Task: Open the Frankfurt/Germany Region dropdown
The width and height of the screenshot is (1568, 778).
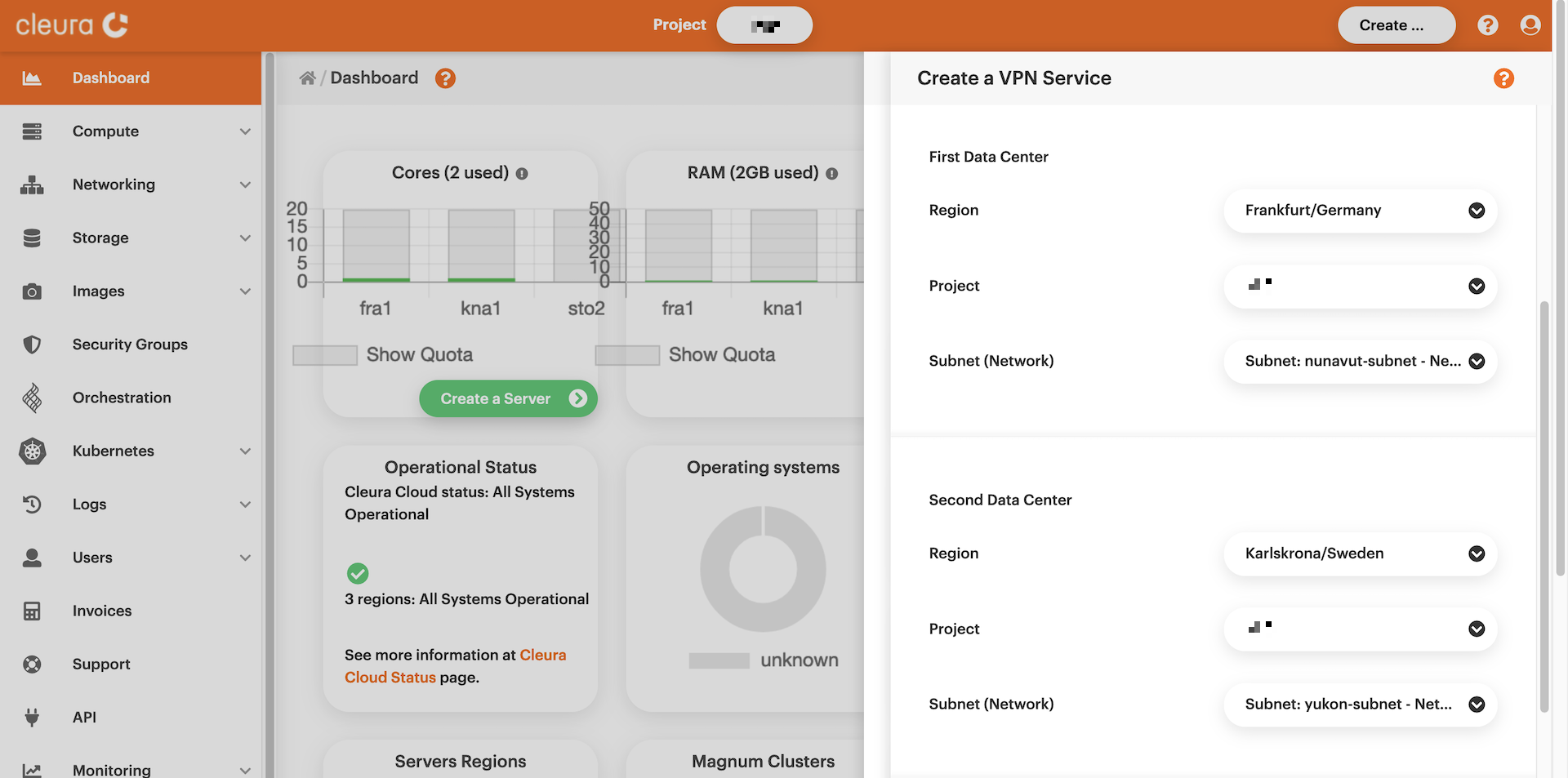Action: pos(1360,211)
